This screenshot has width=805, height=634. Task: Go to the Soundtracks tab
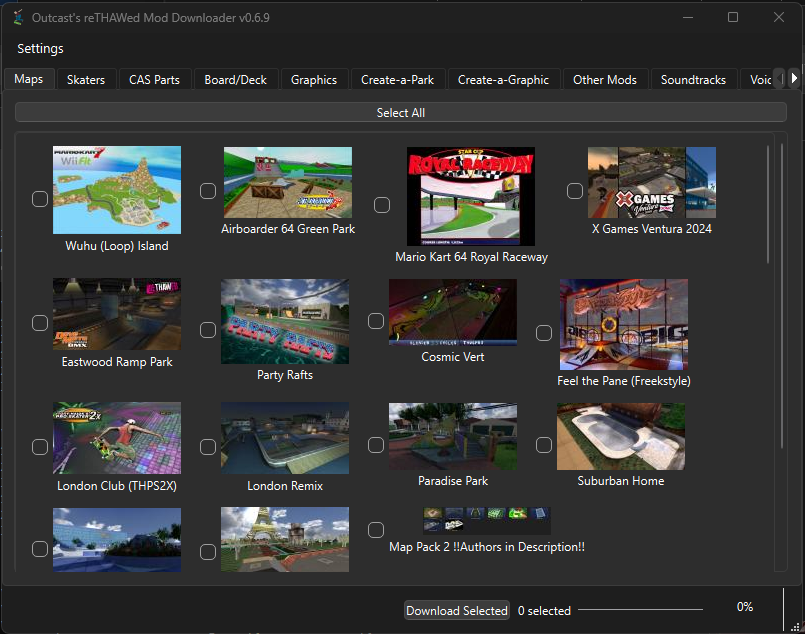tap(693, 80)
